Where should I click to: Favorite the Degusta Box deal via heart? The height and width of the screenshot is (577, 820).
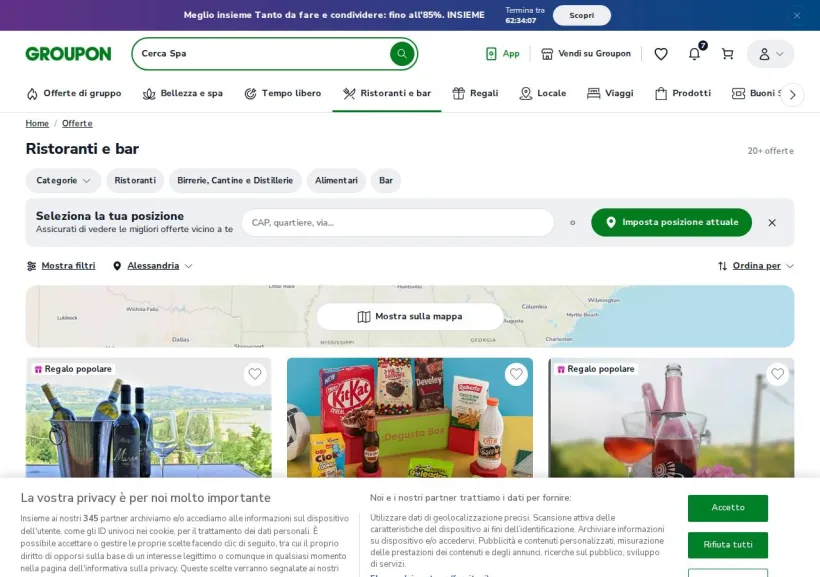(516, 374)
